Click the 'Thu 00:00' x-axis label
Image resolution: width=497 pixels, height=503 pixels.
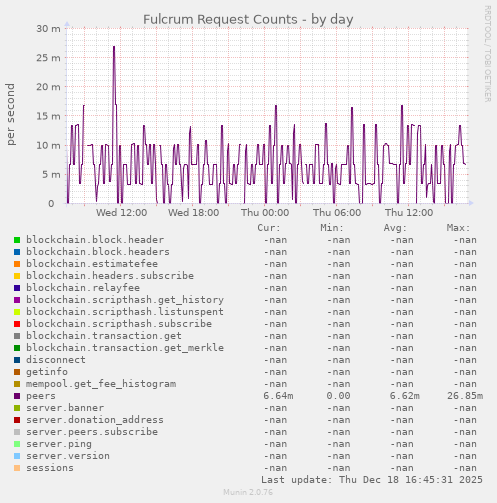coord(265,212)
